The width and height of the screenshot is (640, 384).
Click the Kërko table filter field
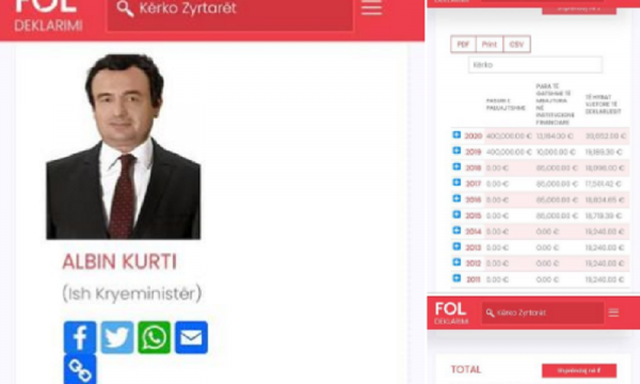[535, 65]
